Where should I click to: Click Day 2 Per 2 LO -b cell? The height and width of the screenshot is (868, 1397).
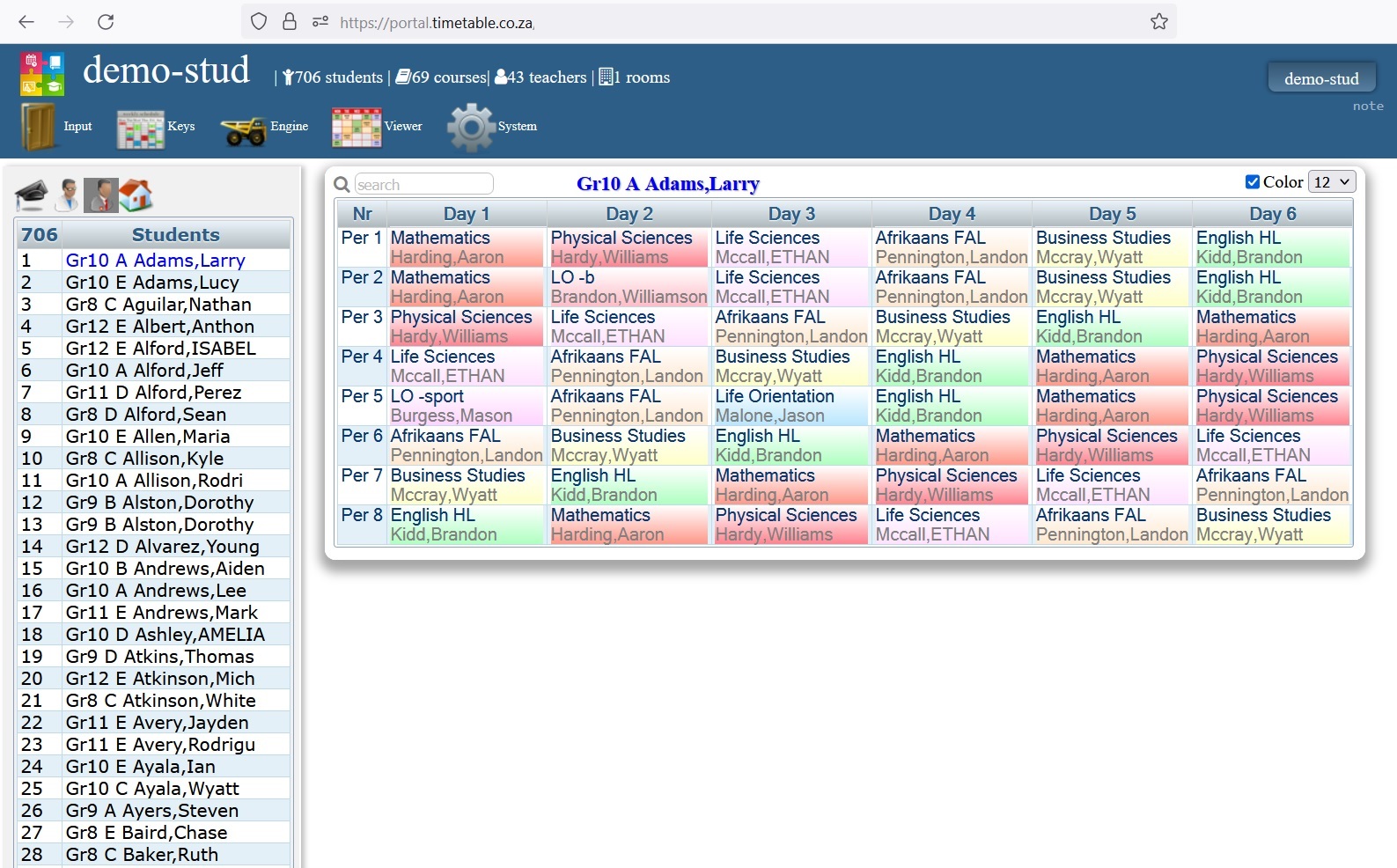click(629, 287)
